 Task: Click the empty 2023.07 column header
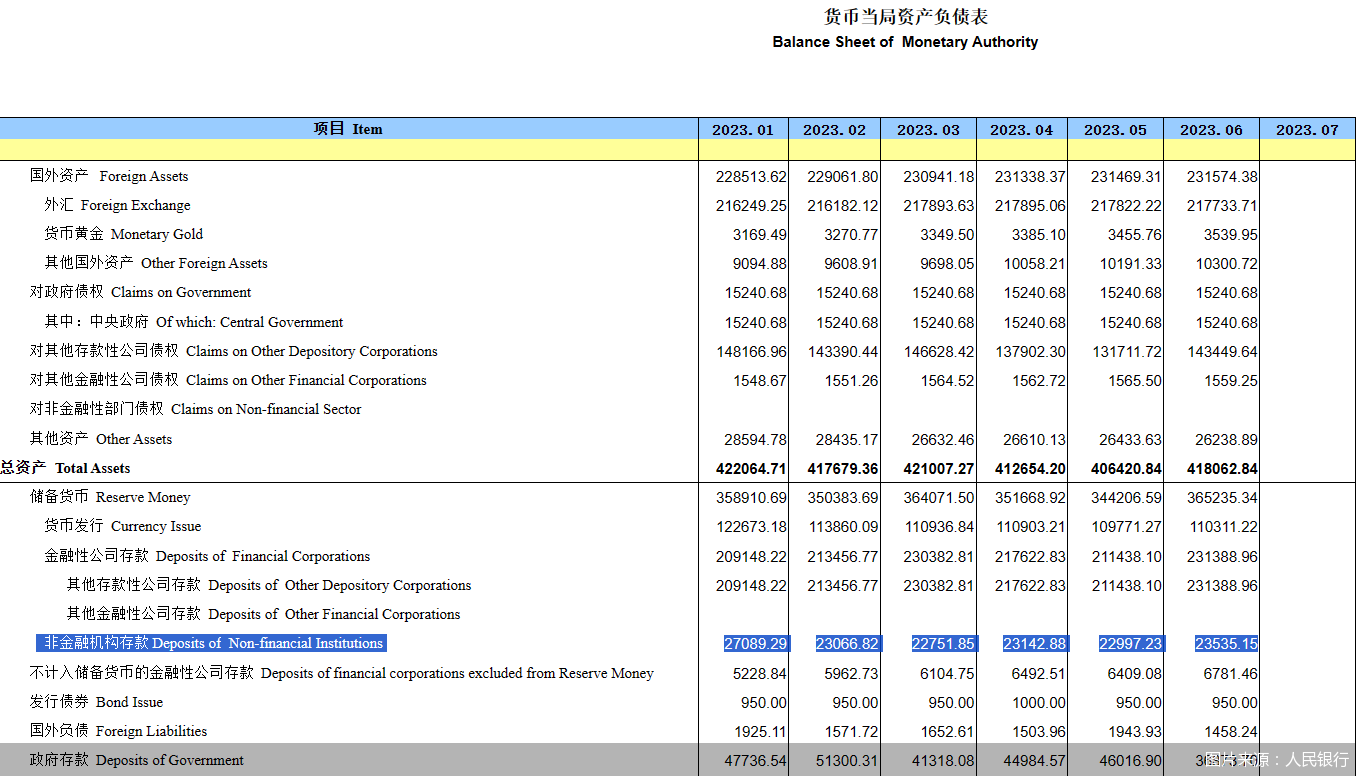pos(1307,130)
